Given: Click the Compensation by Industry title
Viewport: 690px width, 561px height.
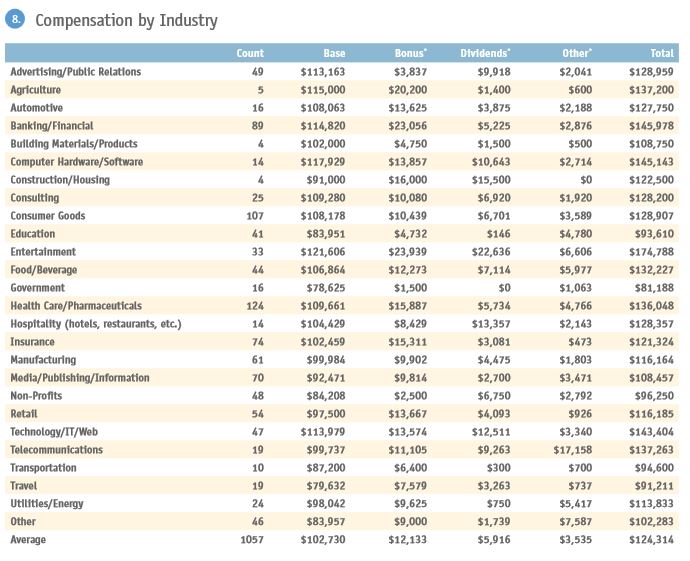Looking at the screenshot, I should pos(126,20).
